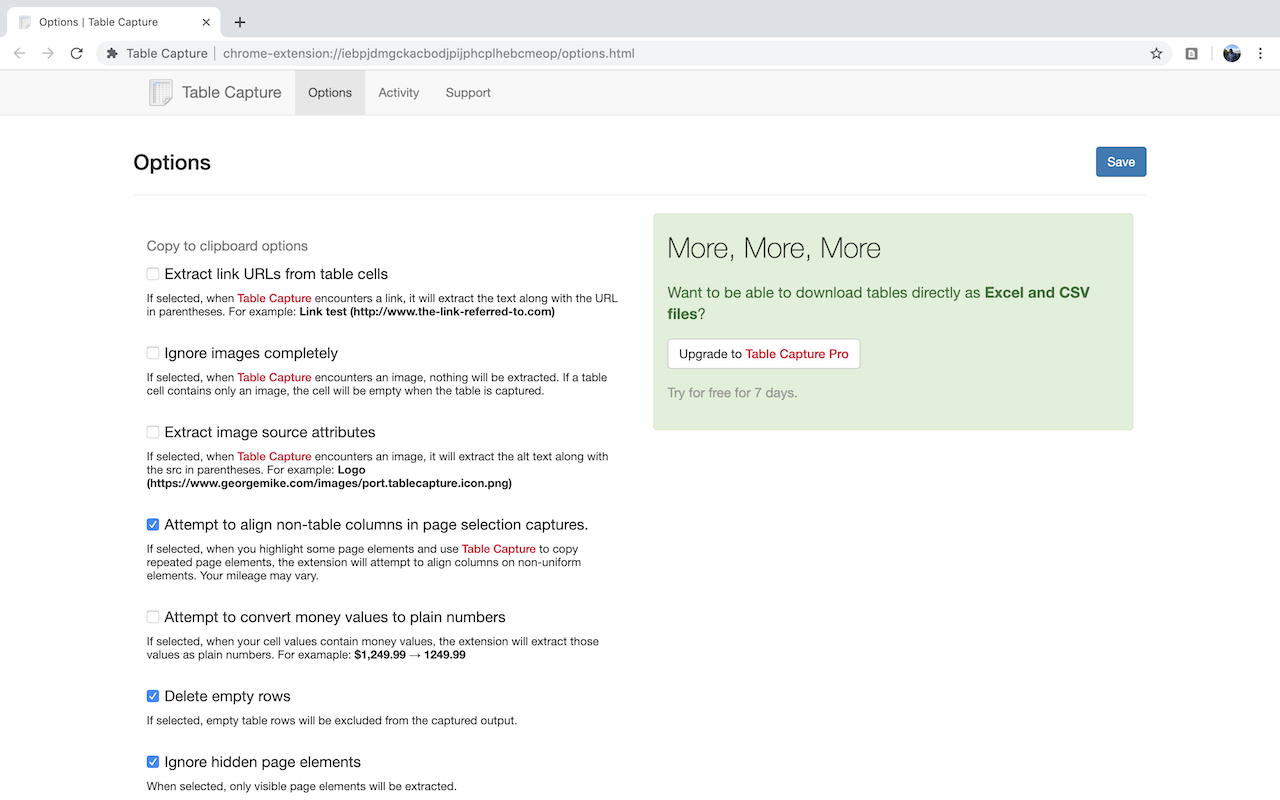Open the Chrome profile avatar

(1231, 53)
